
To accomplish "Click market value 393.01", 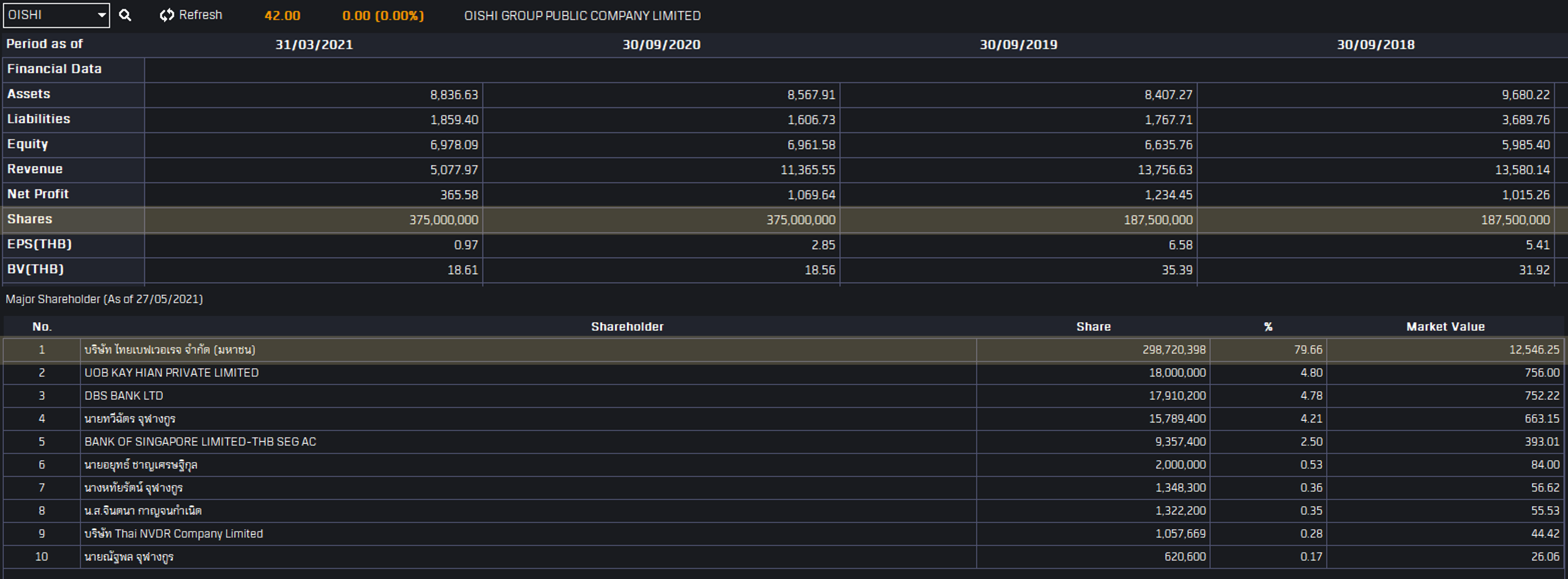I will (1542, 442).
